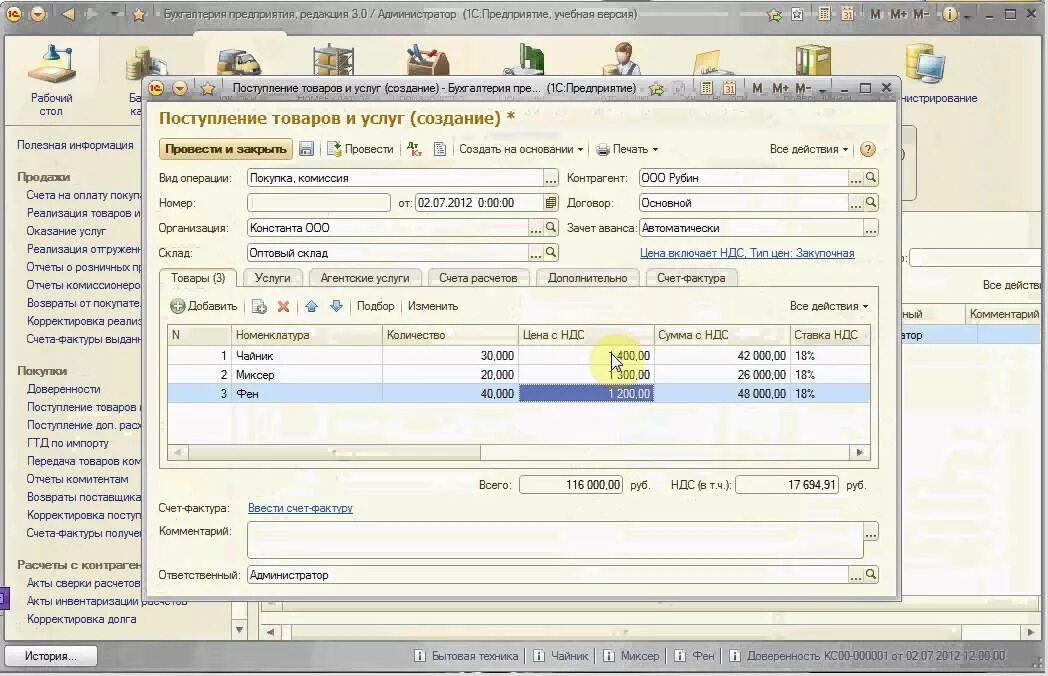The width and height of the screenshot is (1048, 676).
Task: Select the Миксер row name cell
Action: 307,374
